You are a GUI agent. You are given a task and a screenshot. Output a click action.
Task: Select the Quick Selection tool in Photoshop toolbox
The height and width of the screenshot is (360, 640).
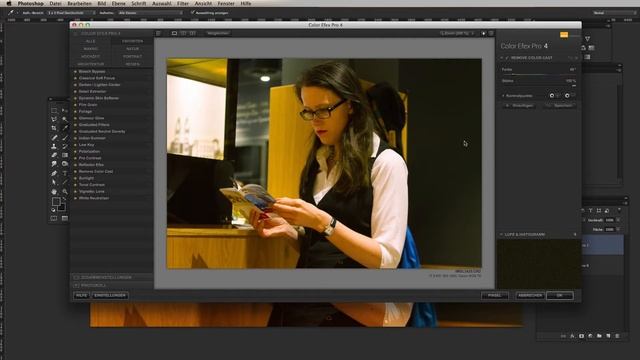pos(64,119)
